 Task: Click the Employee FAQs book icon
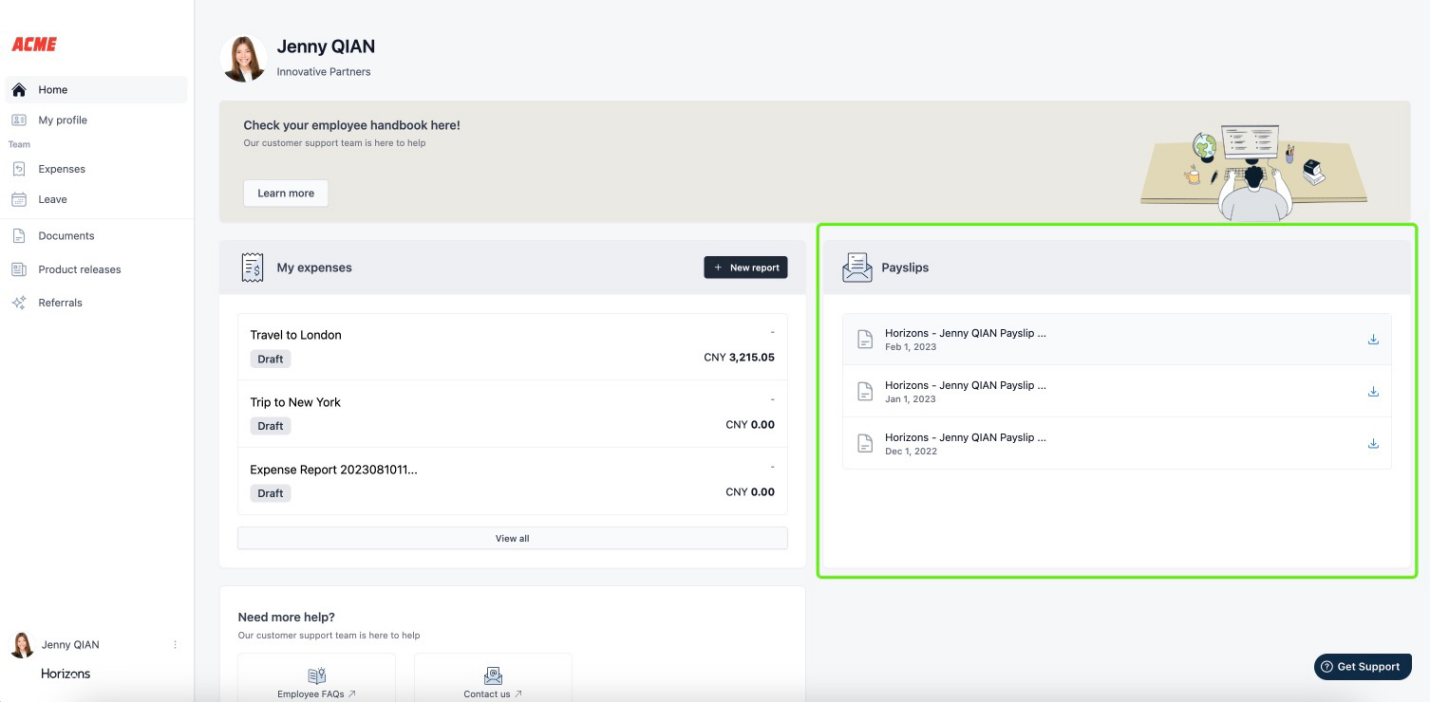(x=316, y=676)
